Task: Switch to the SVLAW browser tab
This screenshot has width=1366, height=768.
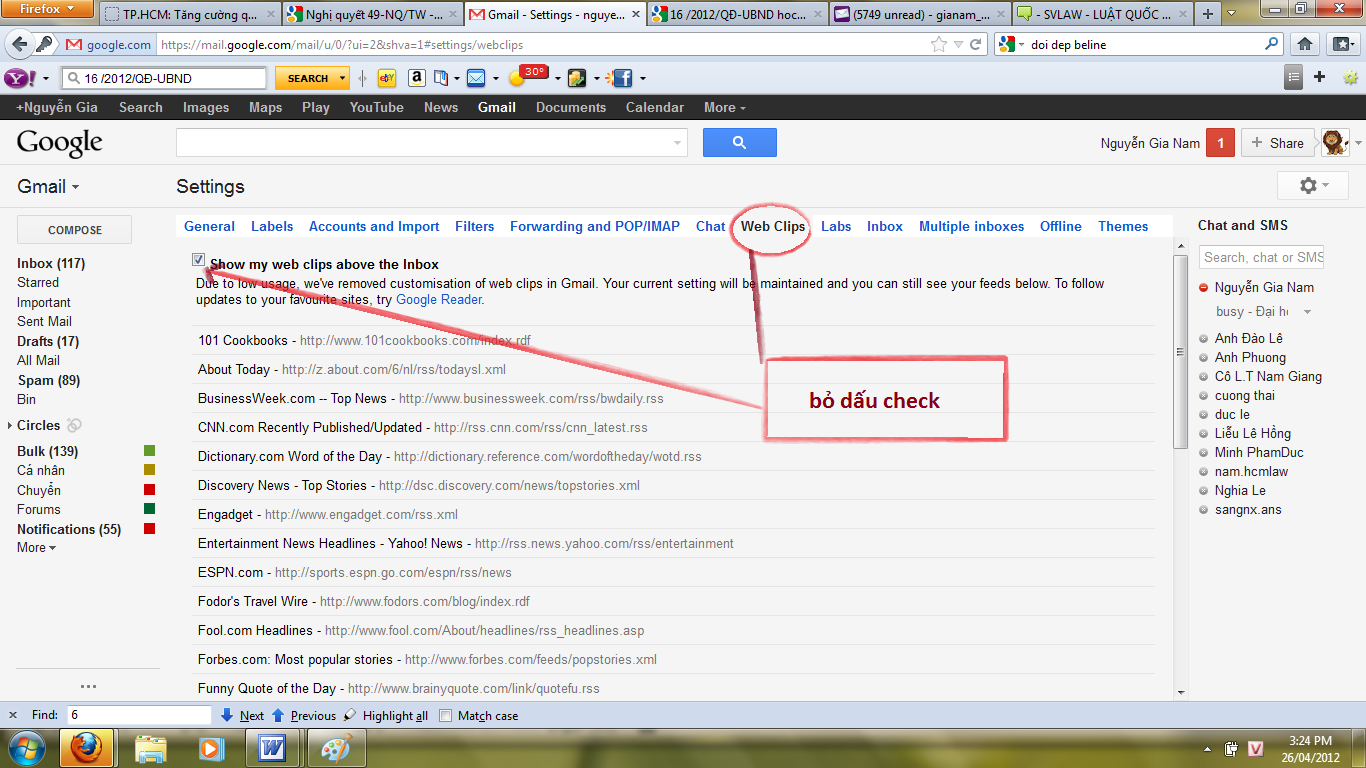Action: pos(1101,14)
